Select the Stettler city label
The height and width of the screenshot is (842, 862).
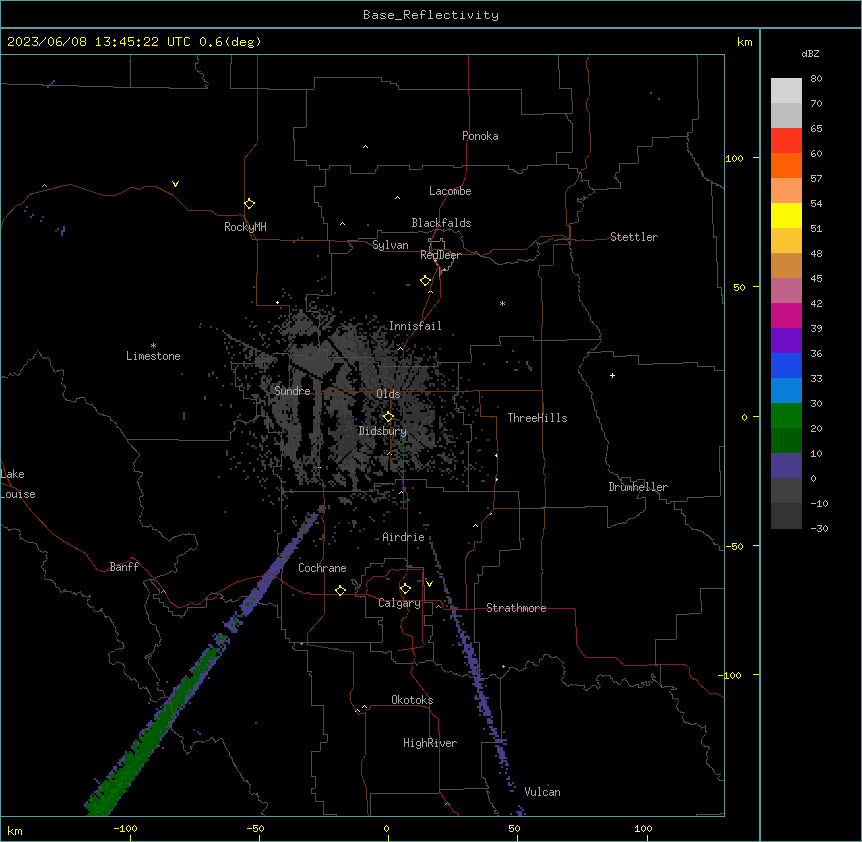[634, 237]
